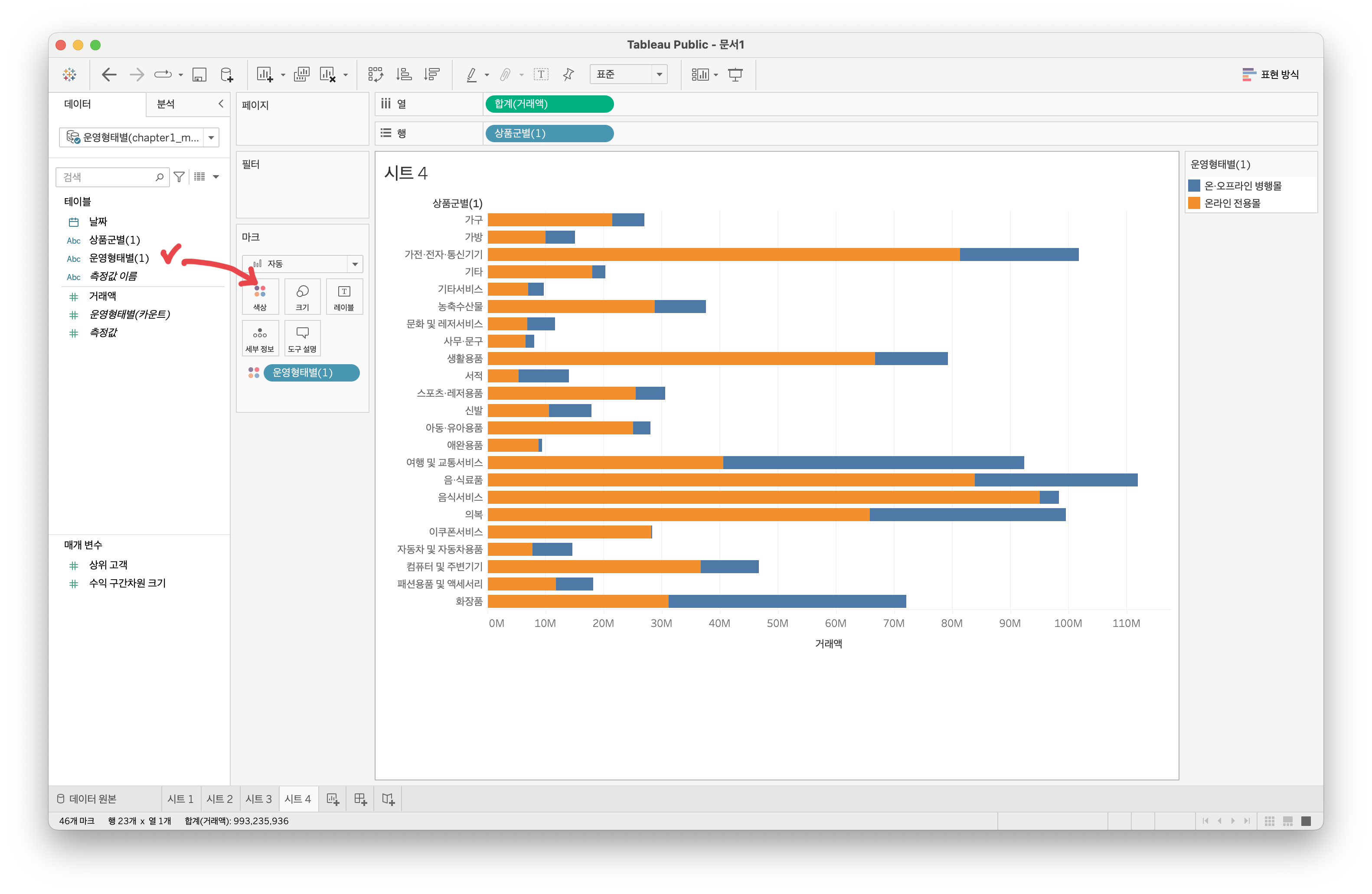Screen dimensions: 1372x894
Task: Open the Color marks card button
Action: point(260,296)
